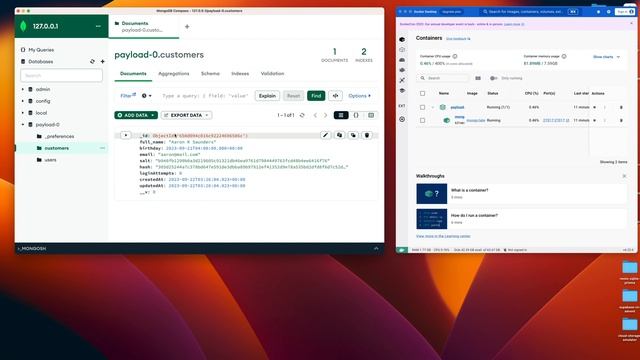Screen dimensions: 640x360
Task: Open connection options next to 127.0.0.1
Action: pos(98,26)
